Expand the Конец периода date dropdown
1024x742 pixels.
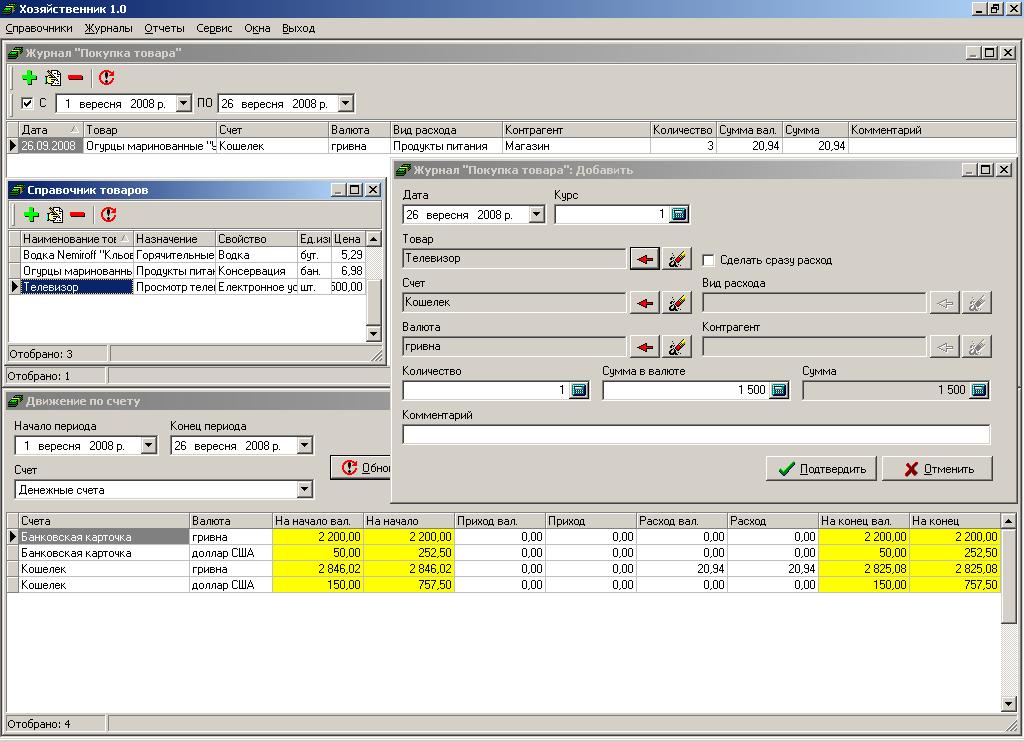pyautogui.click(x=305, y=446)
